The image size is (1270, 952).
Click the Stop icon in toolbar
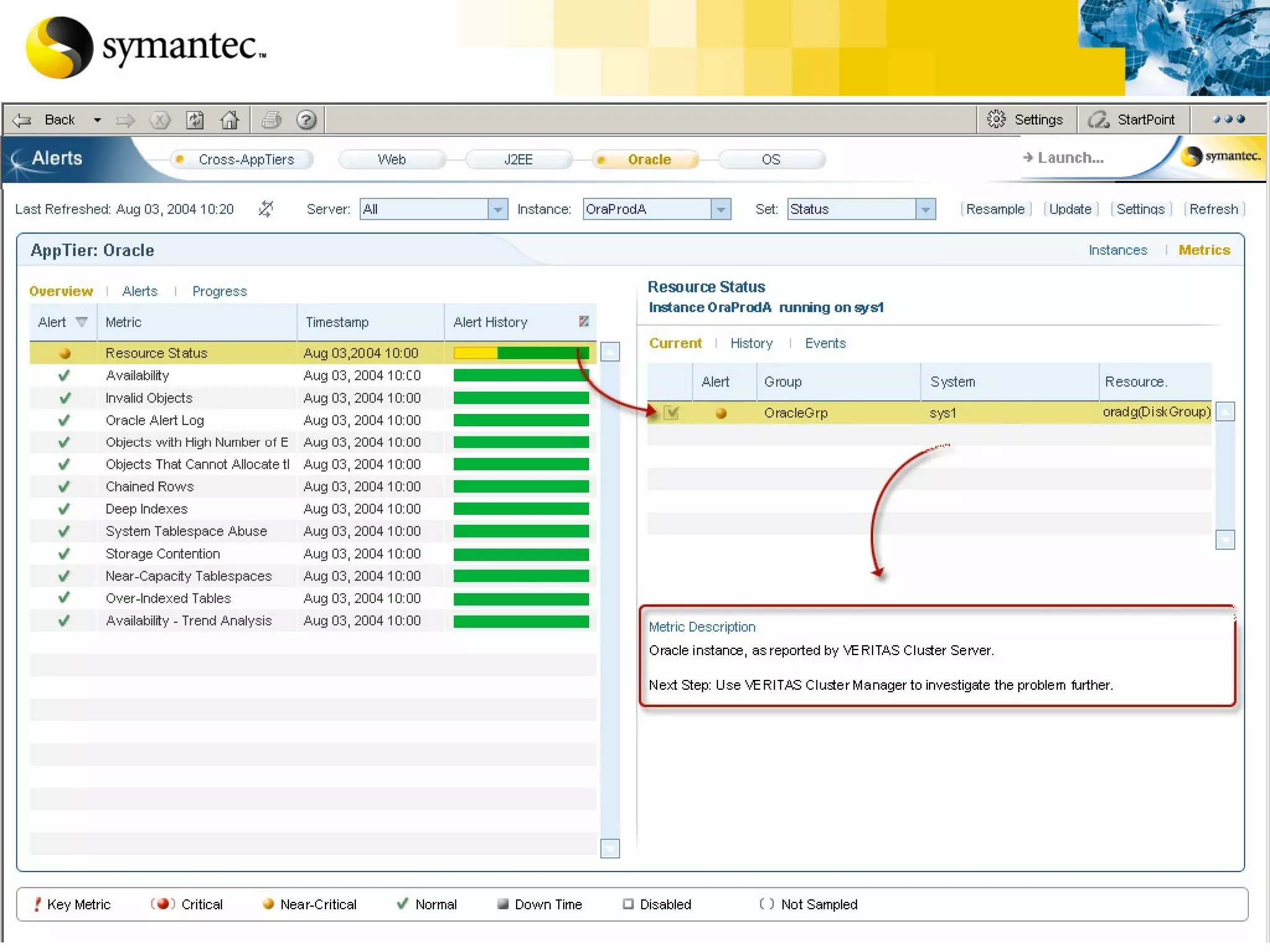(160, 120)
